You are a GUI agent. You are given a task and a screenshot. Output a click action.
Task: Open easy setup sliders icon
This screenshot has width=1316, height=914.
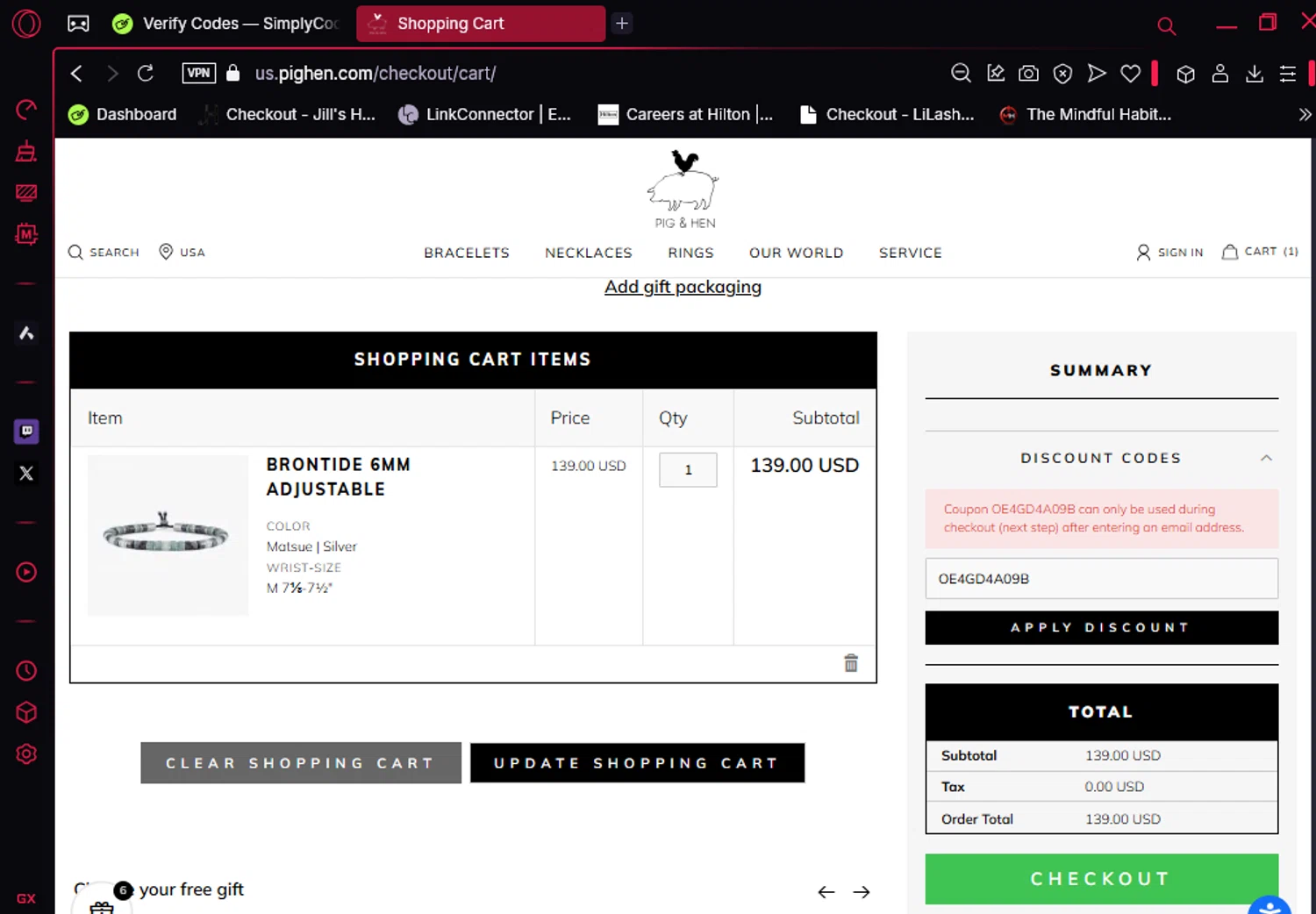pyautogui.click(x=1288, y=75)
